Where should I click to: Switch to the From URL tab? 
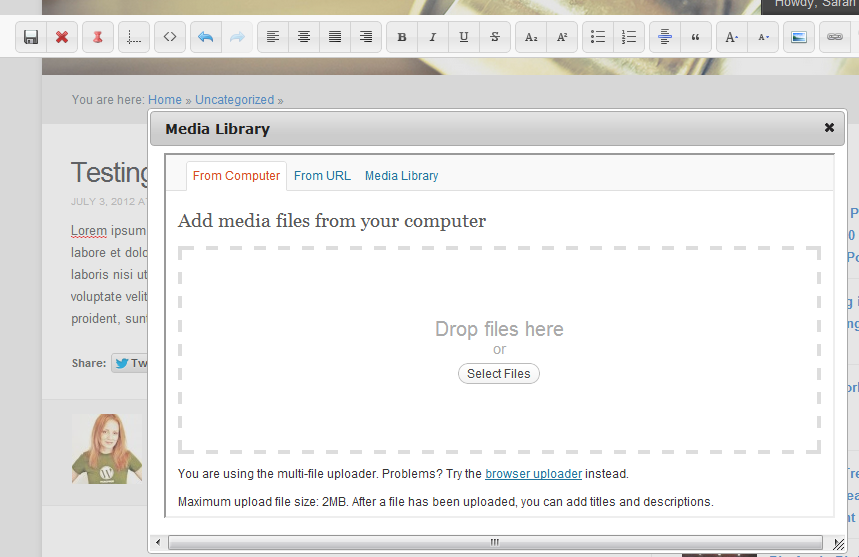click(322, 176)
